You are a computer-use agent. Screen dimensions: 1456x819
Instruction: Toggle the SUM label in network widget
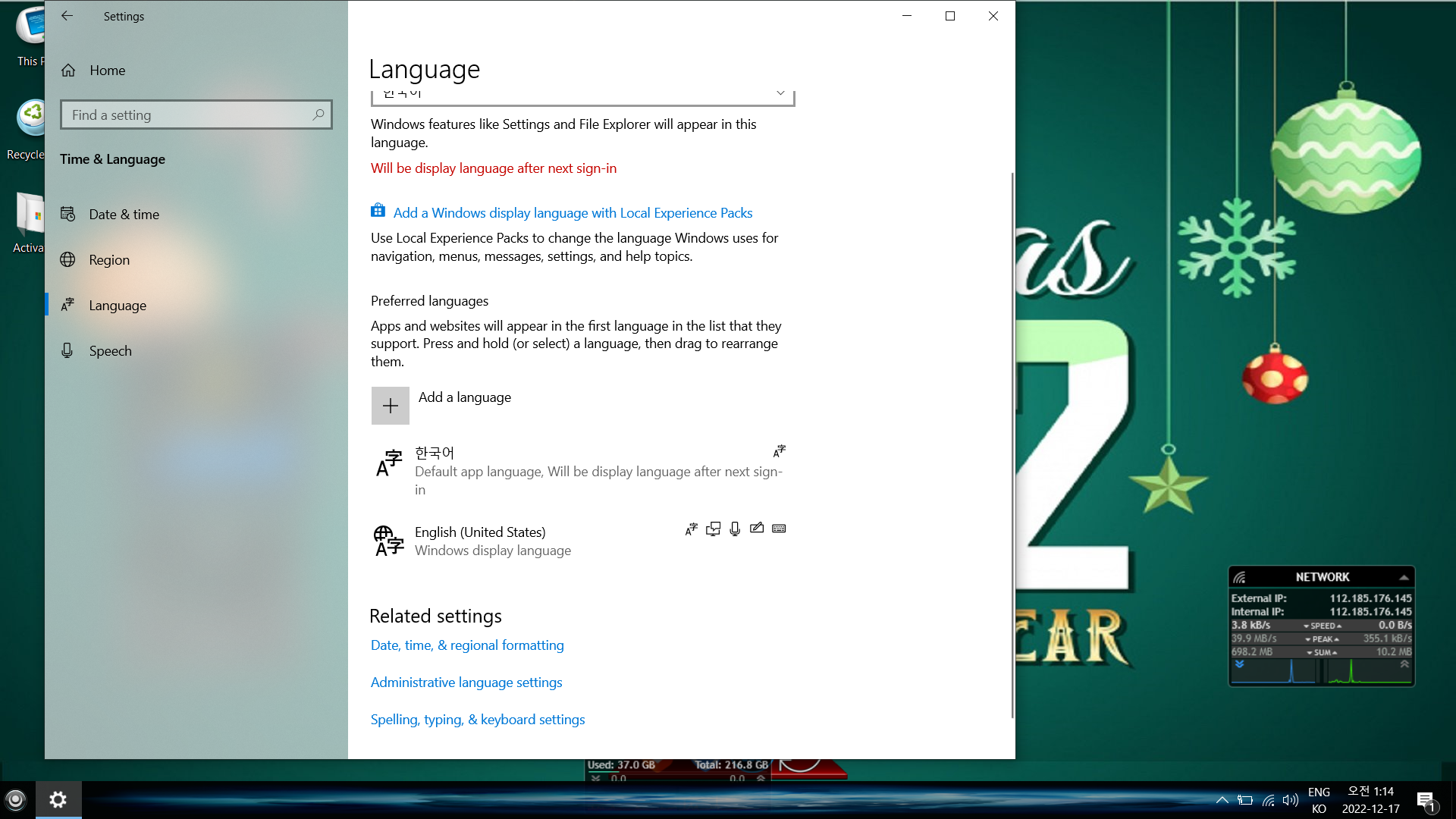pos(1323,652)
